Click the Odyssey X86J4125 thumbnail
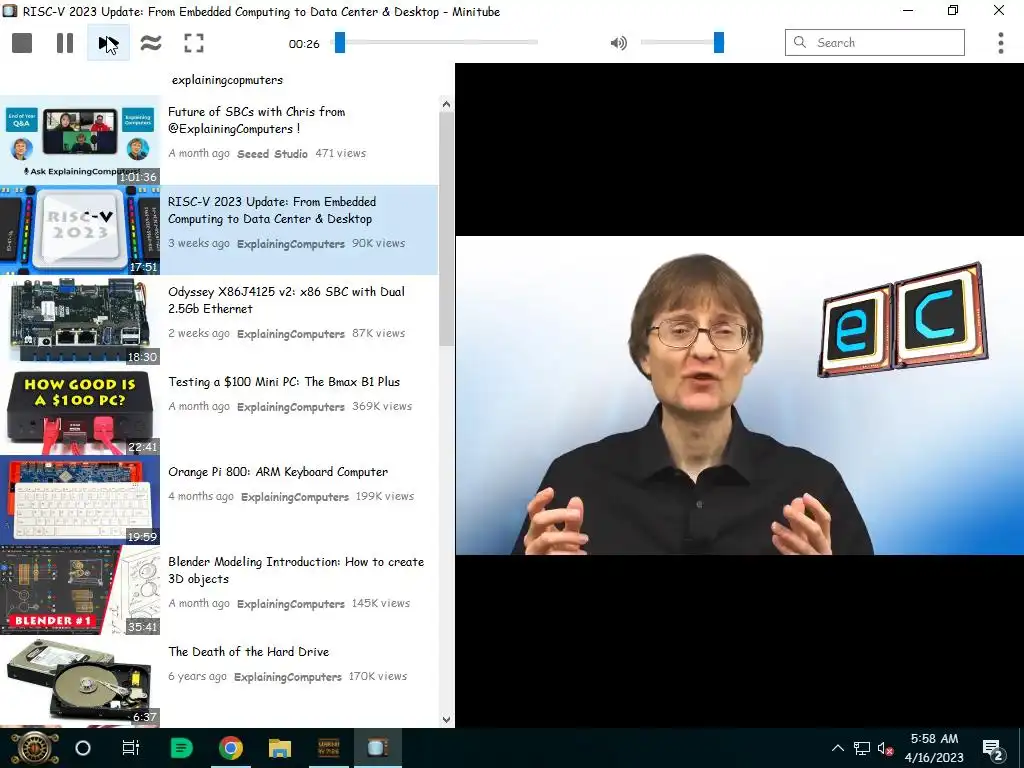Viewport: 1024px width, 768px height. coord(80,320)
